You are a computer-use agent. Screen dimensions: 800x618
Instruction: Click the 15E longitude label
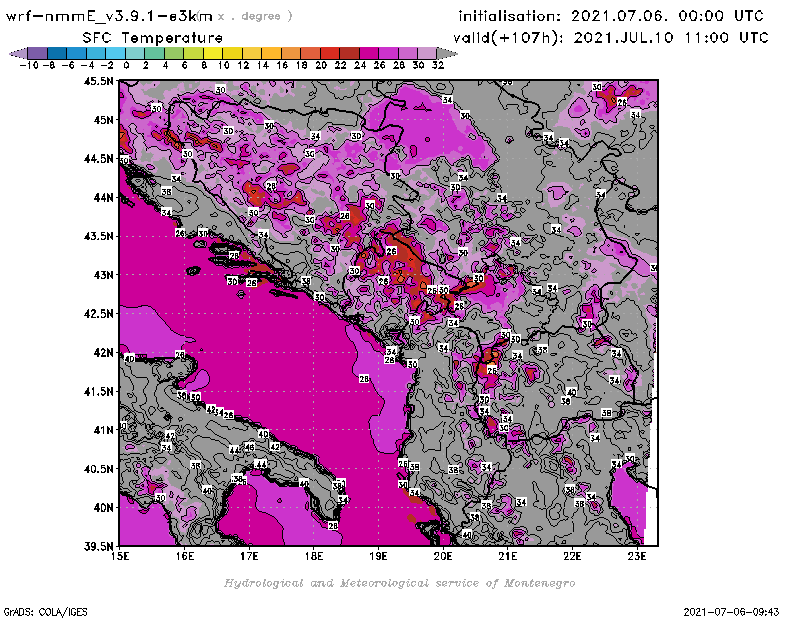click(120, 556)
